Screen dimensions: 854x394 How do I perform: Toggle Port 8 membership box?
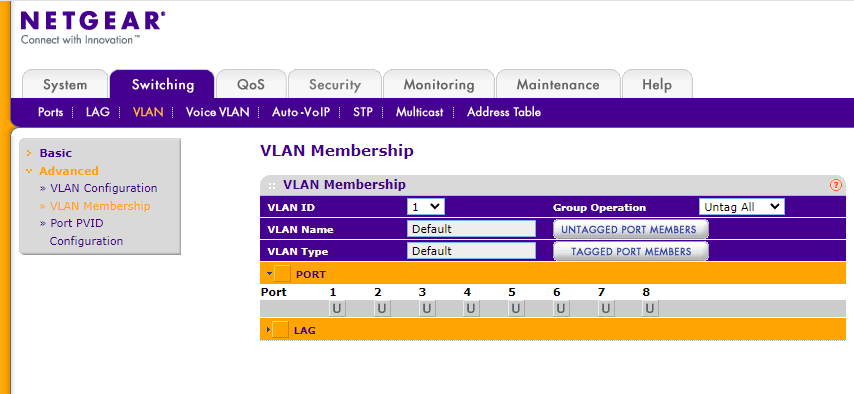649,309
